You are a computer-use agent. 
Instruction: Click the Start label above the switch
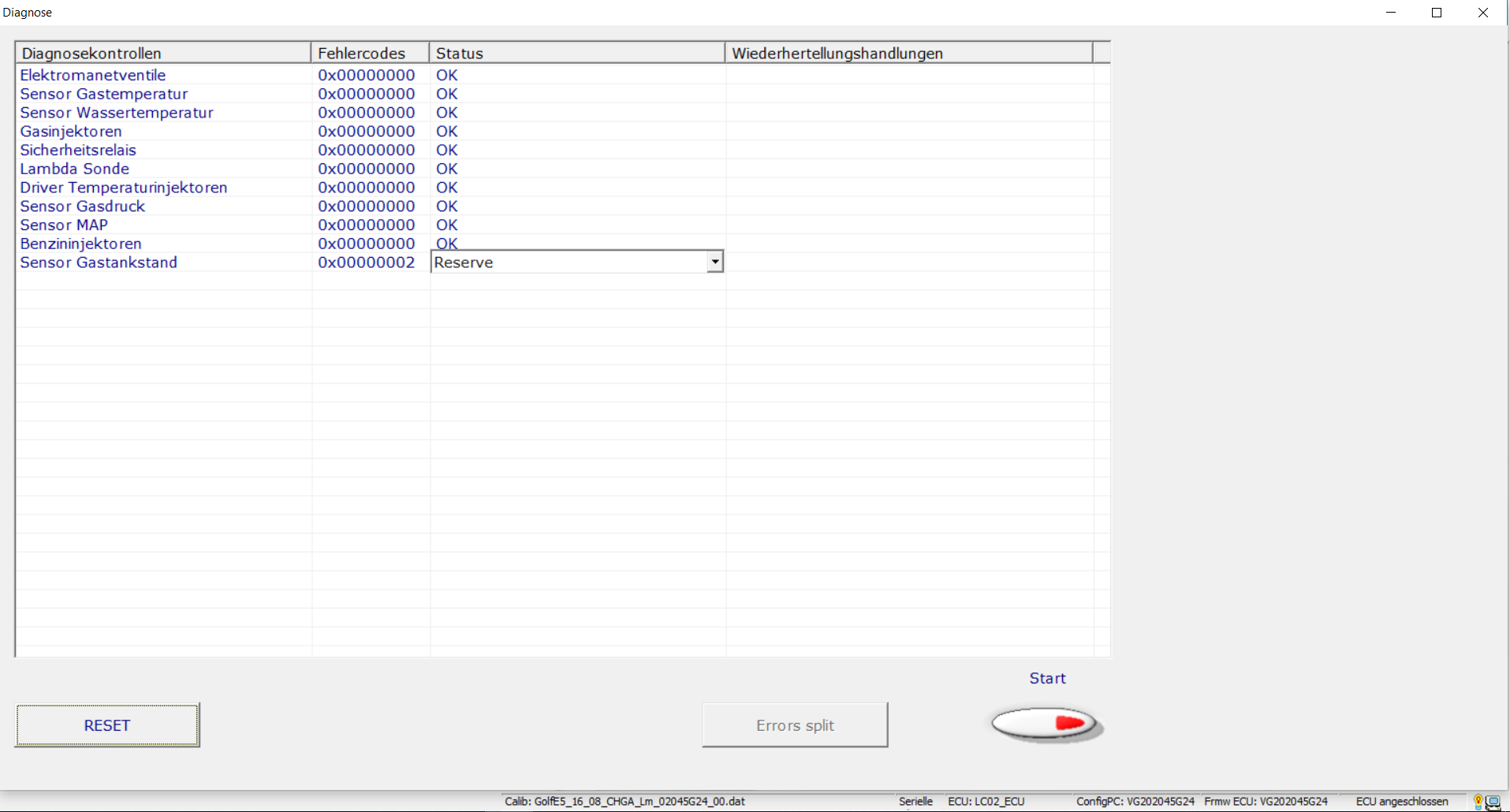[1047, 678]
